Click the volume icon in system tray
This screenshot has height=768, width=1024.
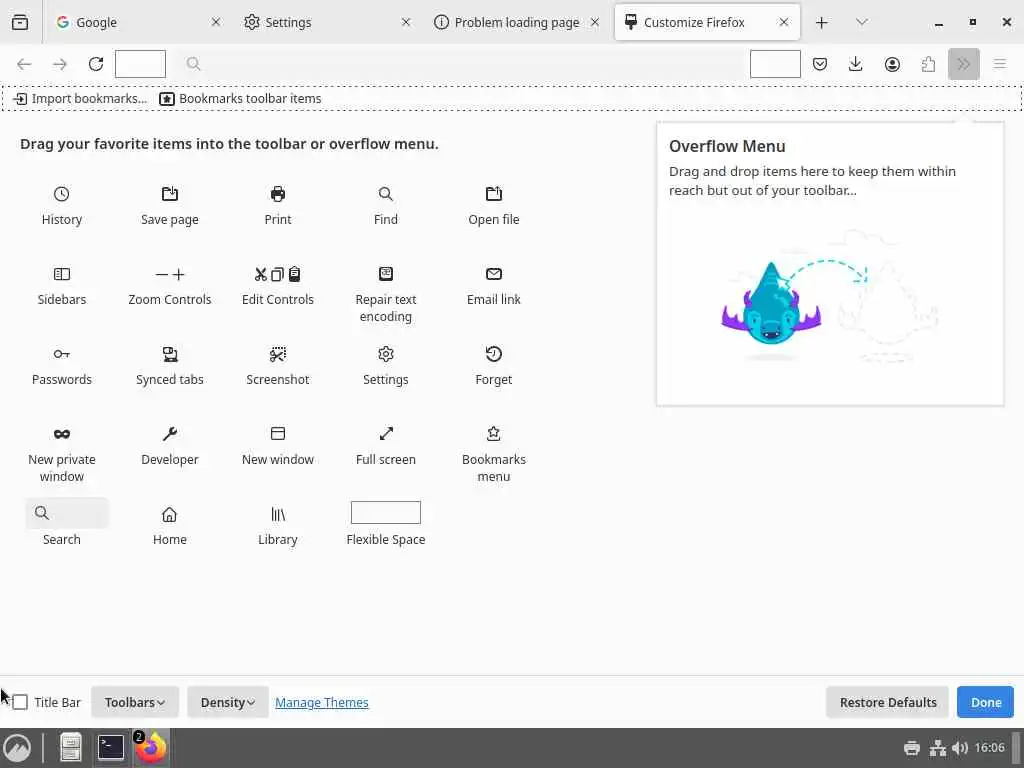pyautogui.click(x=959, y=748)
